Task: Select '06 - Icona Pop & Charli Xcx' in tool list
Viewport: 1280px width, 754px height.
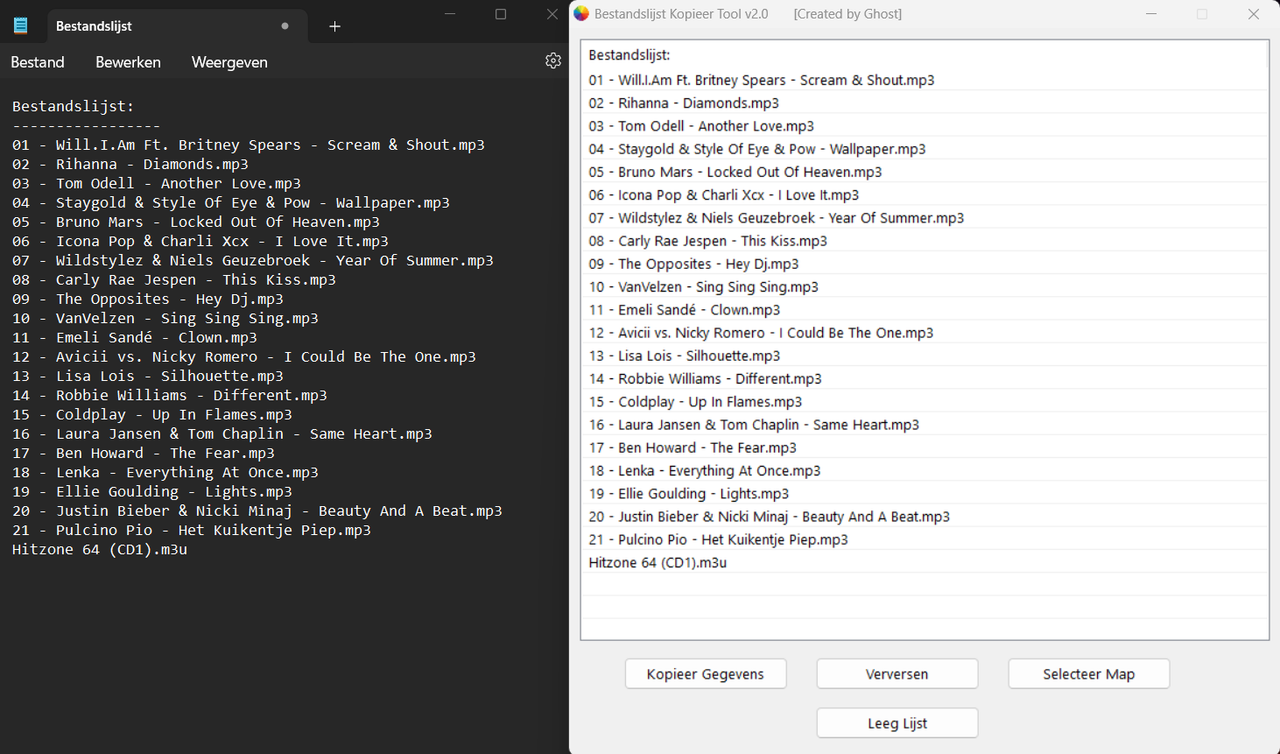Action: coord(925,195)
